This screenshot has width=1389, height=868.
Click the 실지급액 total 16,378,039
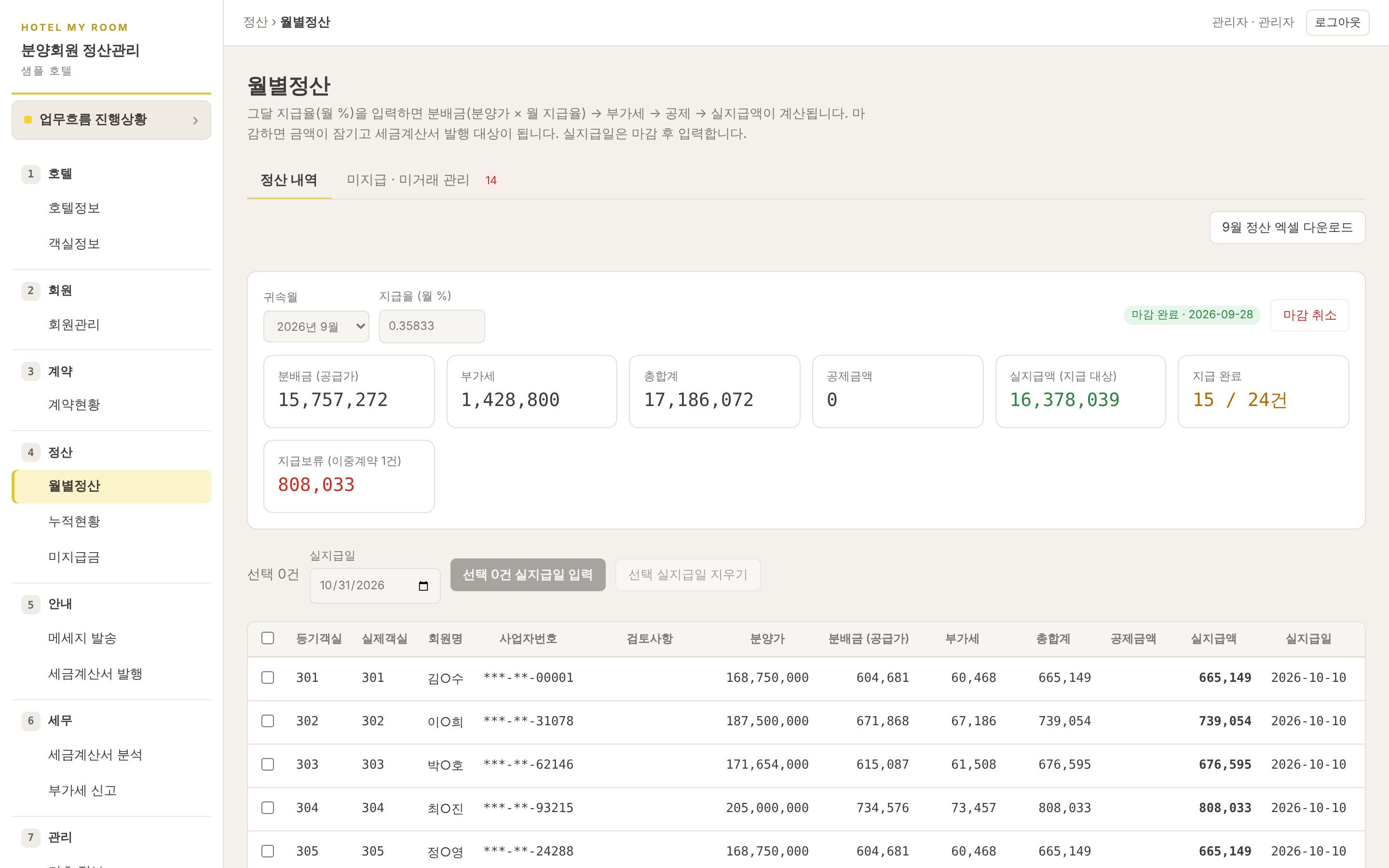click(1064, 400)
